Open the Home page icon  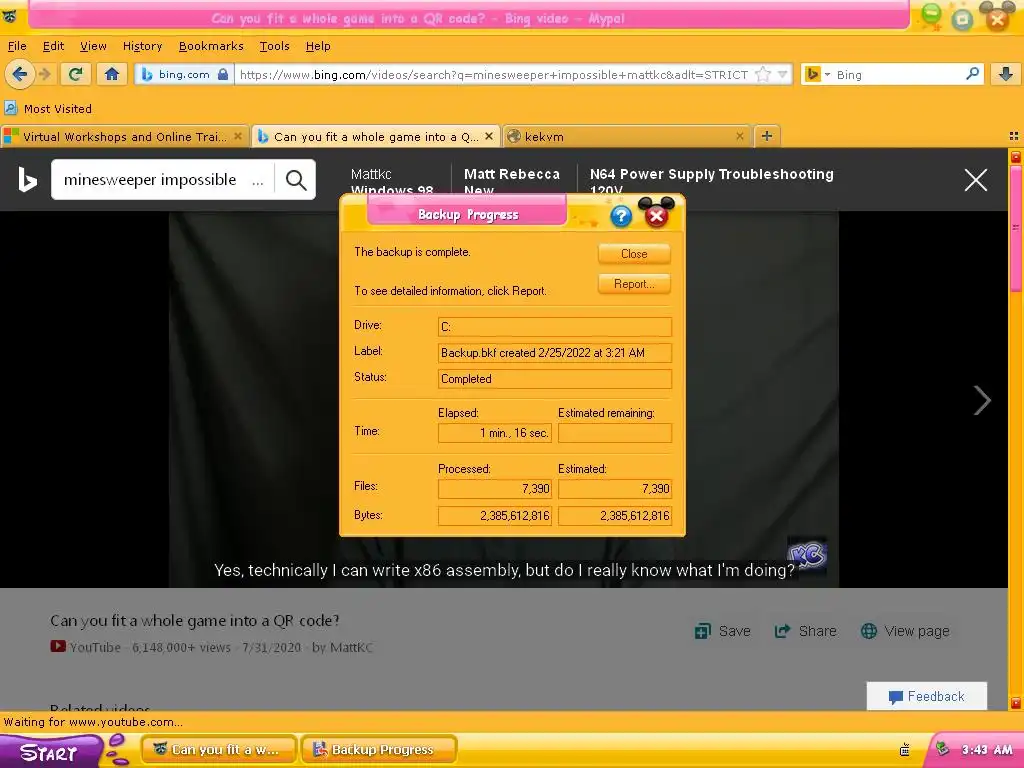[112, 74]
